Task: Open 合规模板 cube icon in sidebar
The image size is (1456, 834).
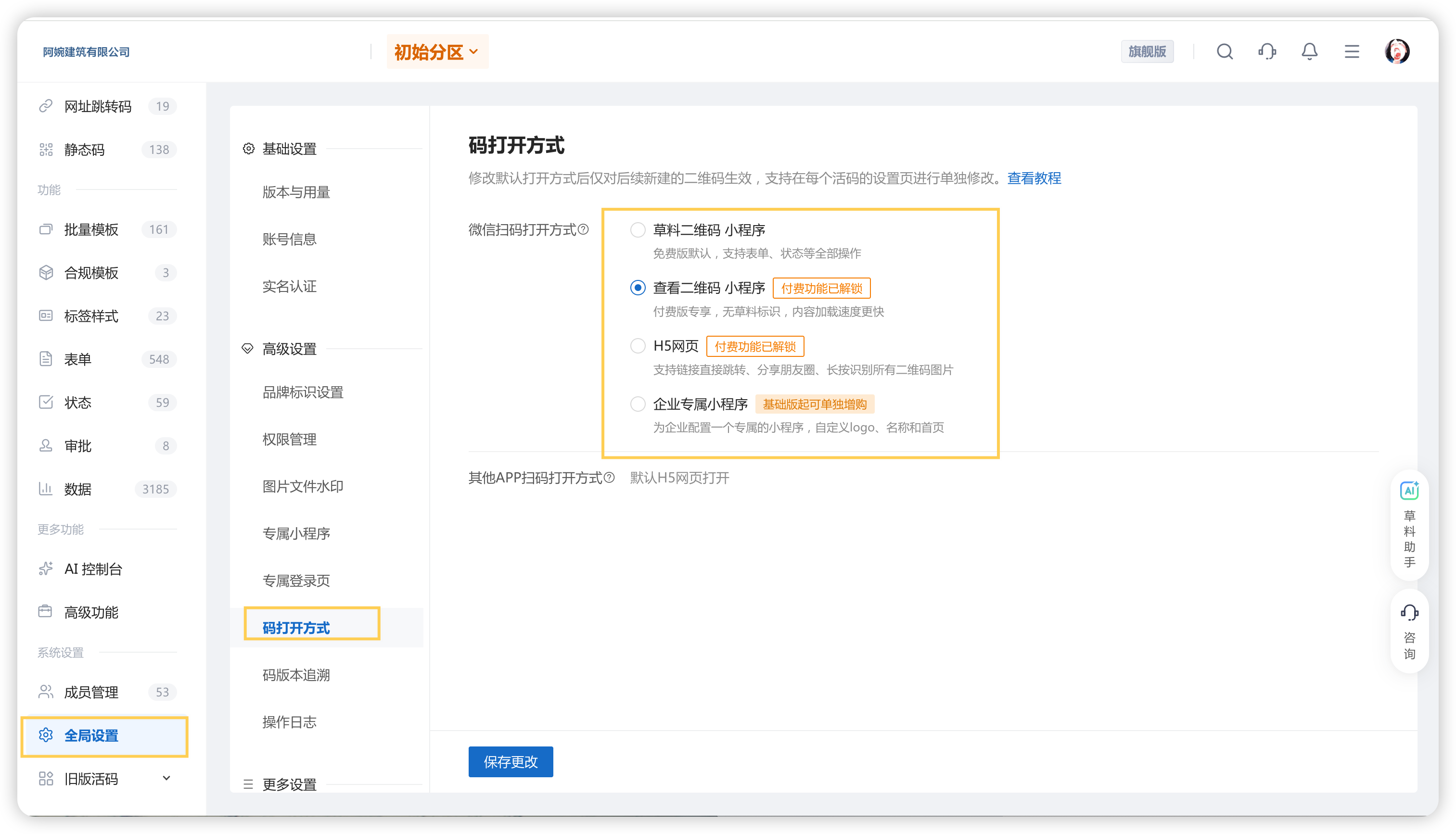Action: click(x=46, y=273)
